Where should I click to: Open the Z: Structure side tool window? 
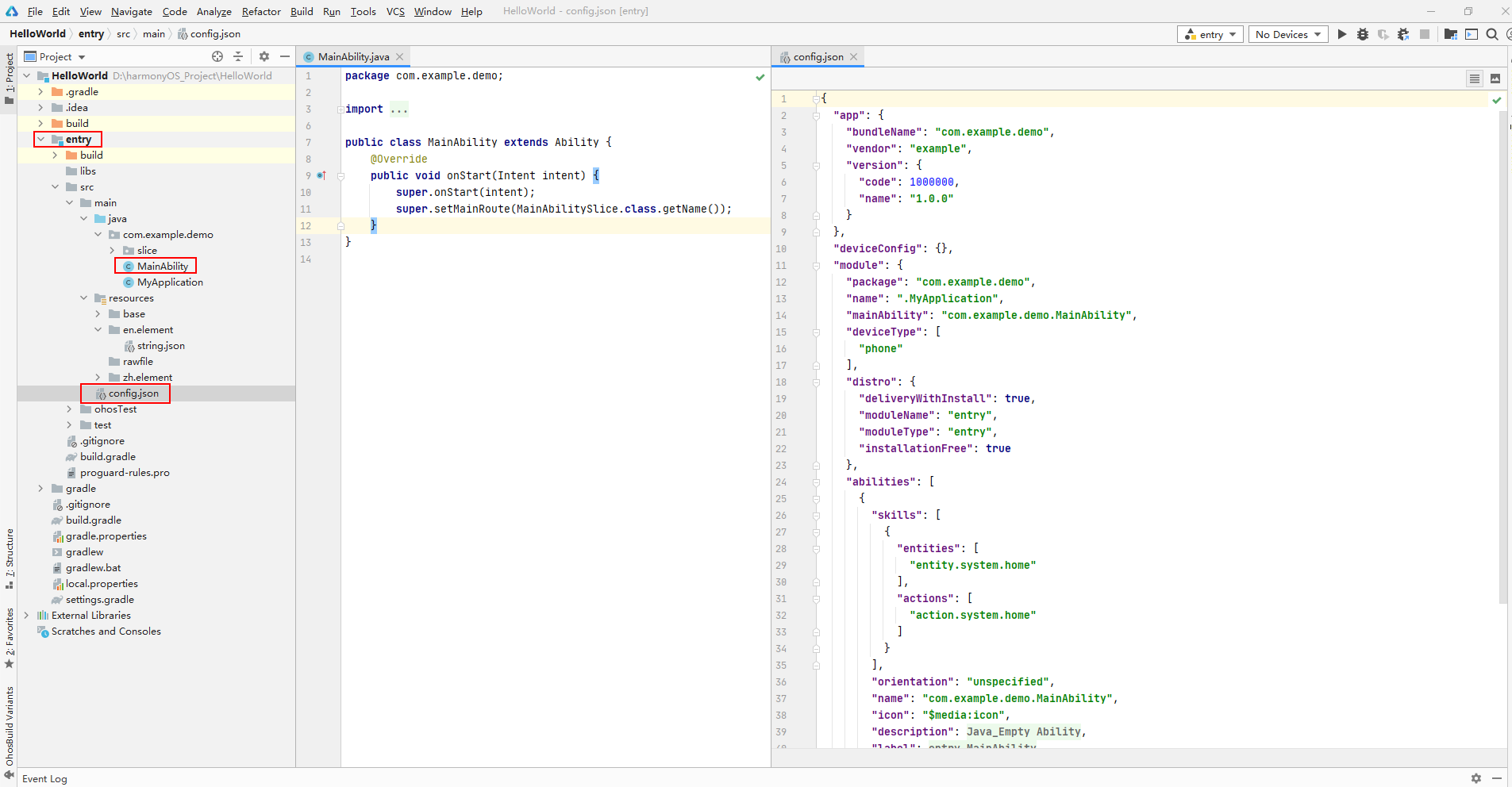pos(10,559)
